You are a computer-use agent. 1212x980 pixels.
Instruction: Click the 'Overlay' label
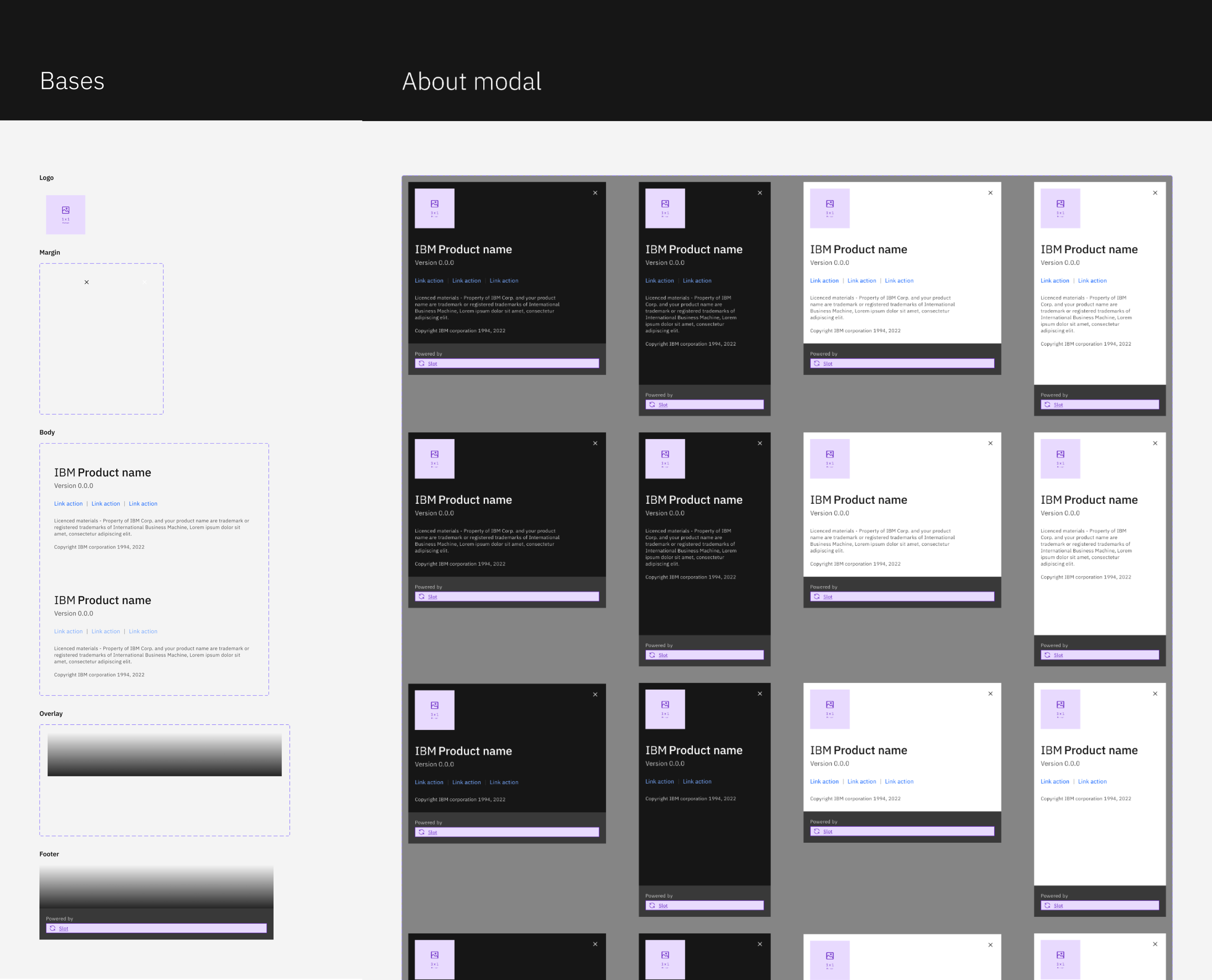(x=51, y=714)
